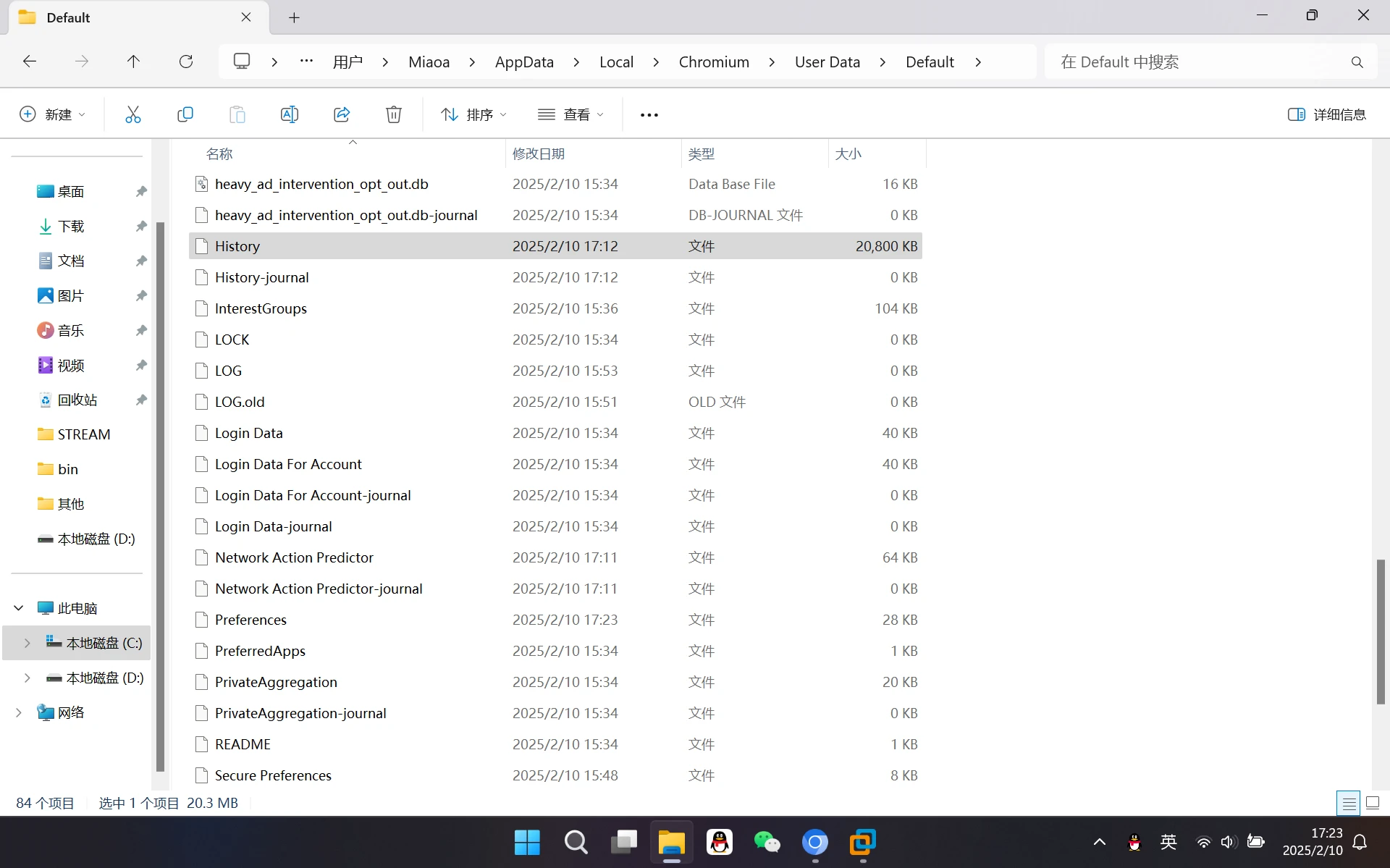The width and height of the screenshot is (1390, 868).
Task: Show hidden system tray icons
Action: coord(1099,842)
